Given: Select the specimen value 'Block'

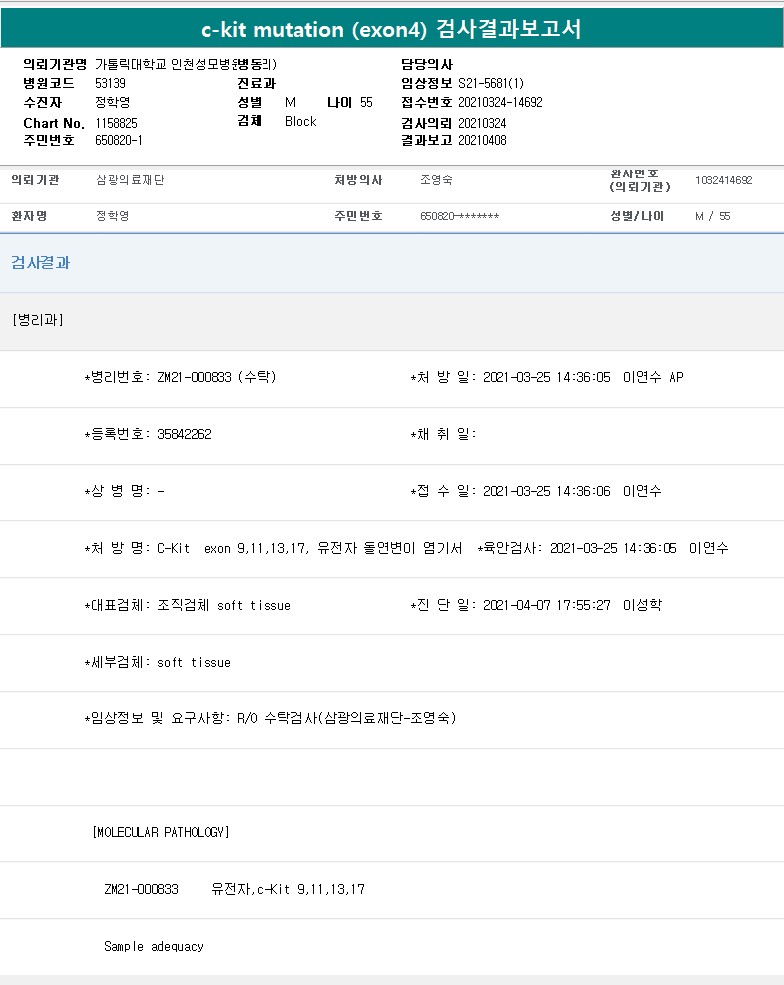Looking at the screenshot, I should point(300,121).
